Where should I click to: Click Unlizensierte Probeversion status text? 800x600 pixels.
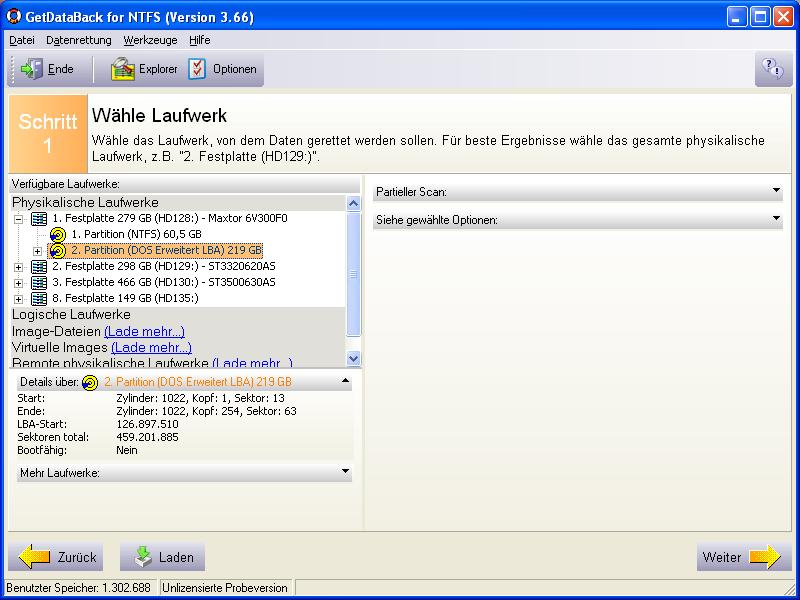[x=224, y=588]
